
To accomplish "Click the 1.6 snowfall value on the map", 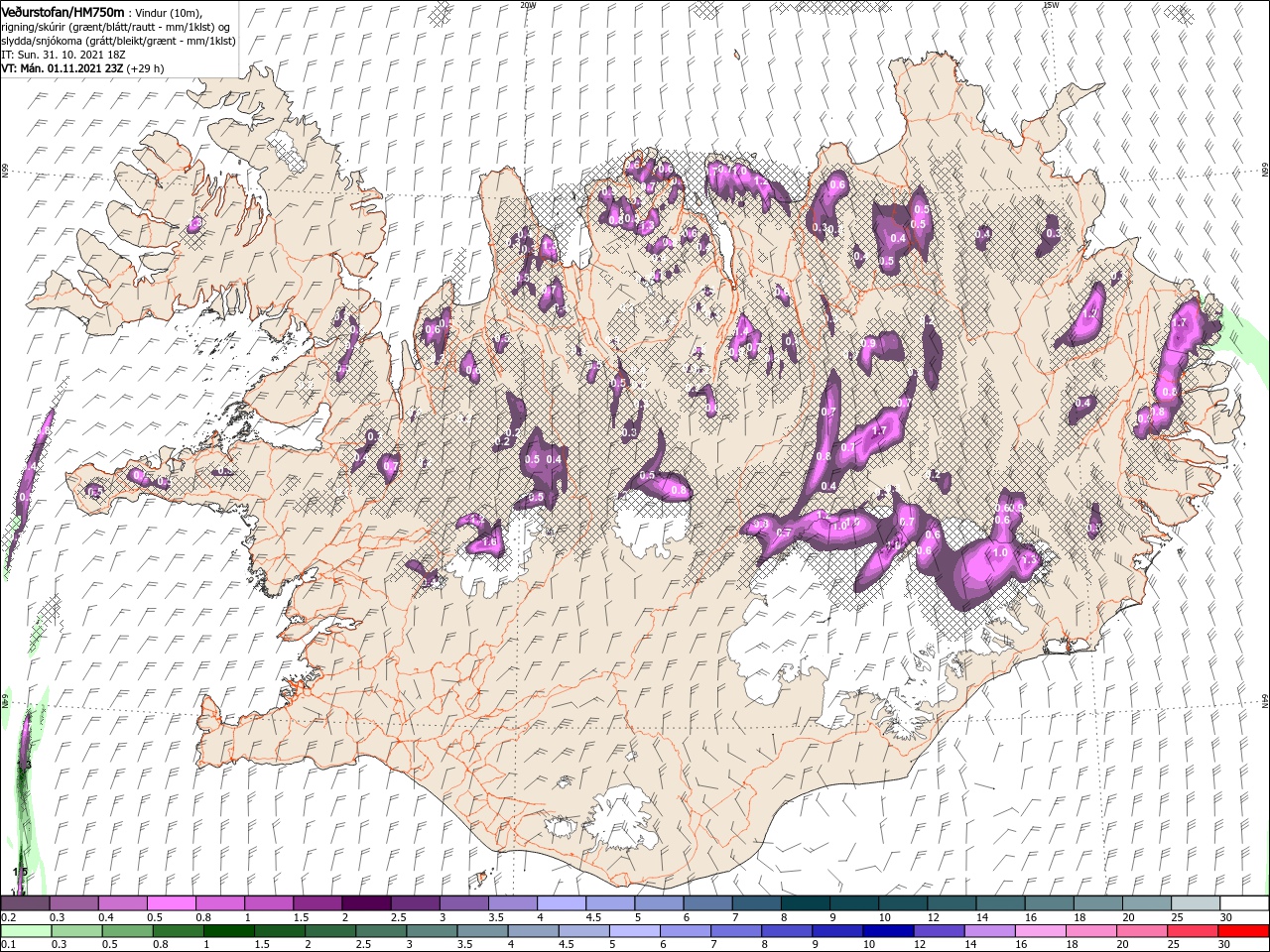I will coord(488,542).
